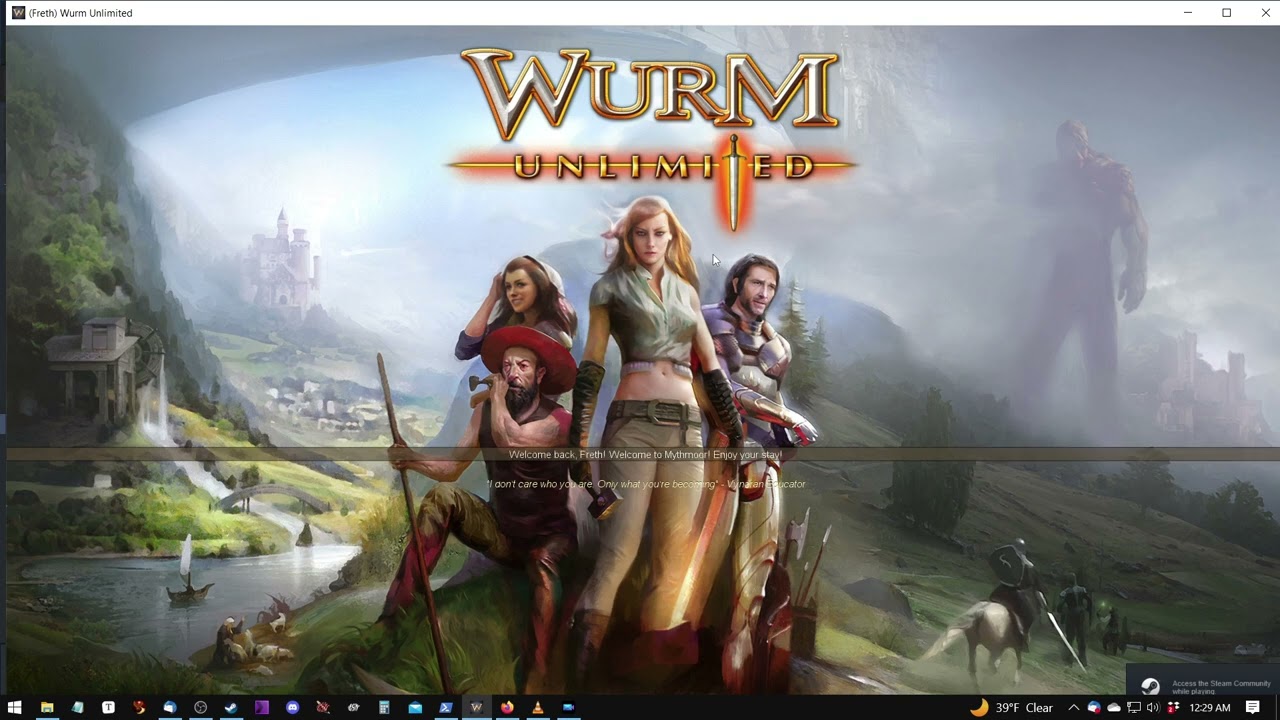
Task: Open the red notification tray app icon
Action: [1173, 707]
